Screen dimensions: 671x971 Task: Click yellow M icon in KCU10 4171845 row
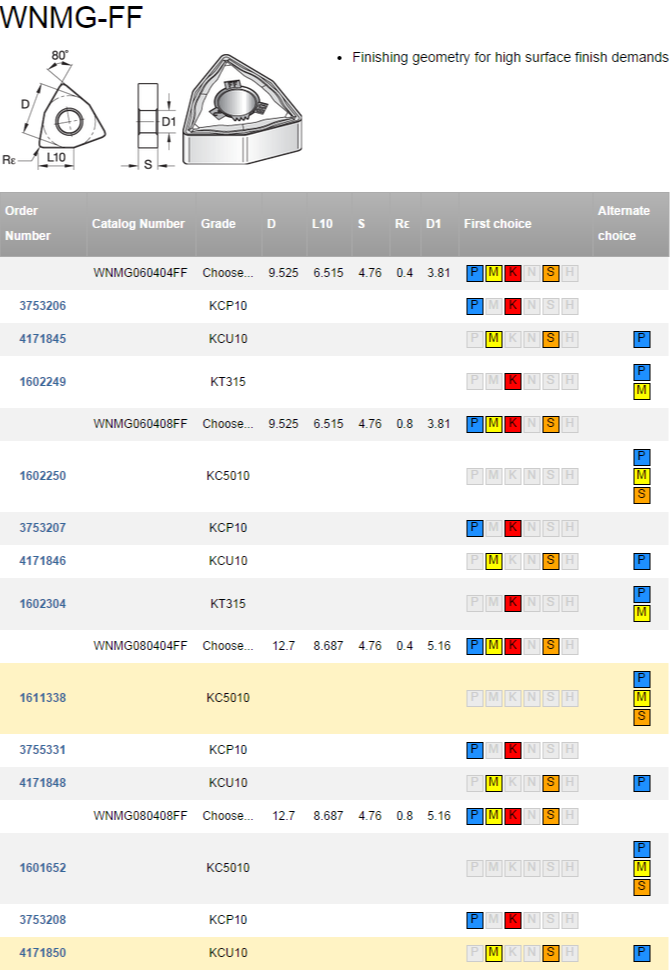coord(494,339)
